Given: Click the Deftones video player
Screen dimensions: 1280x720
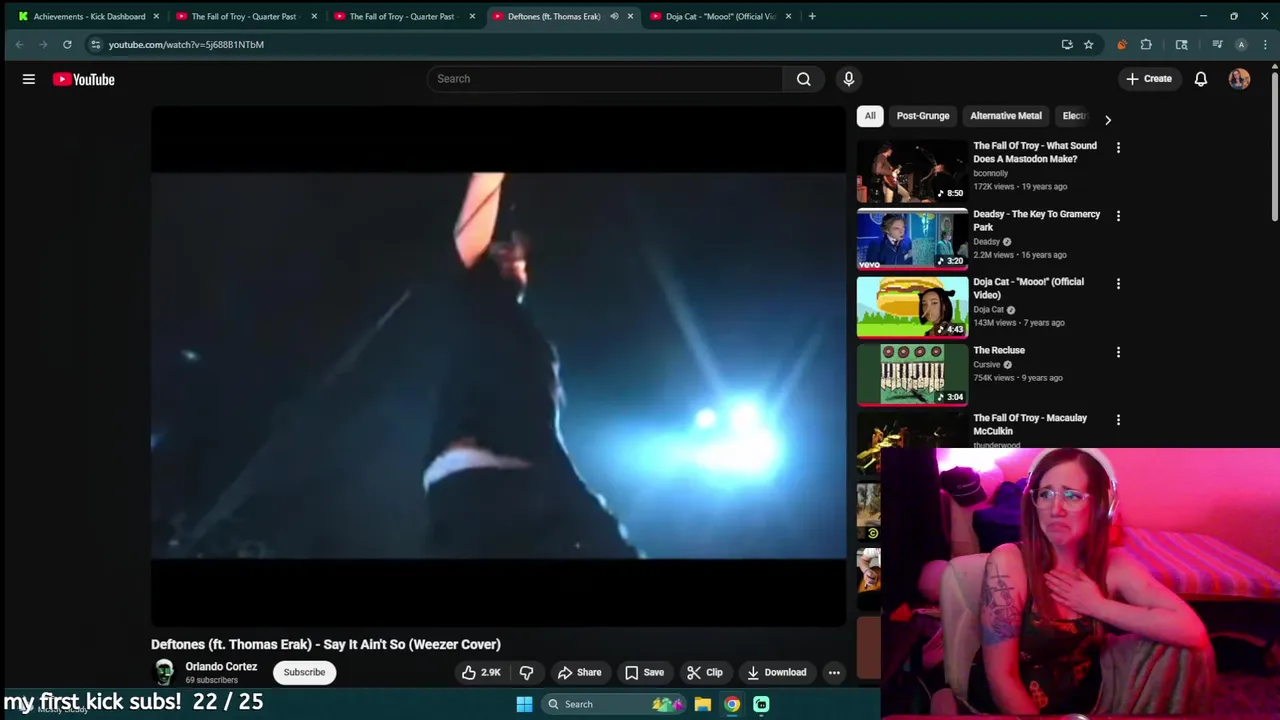Looking at the screenshot, I should pos(498,366).
